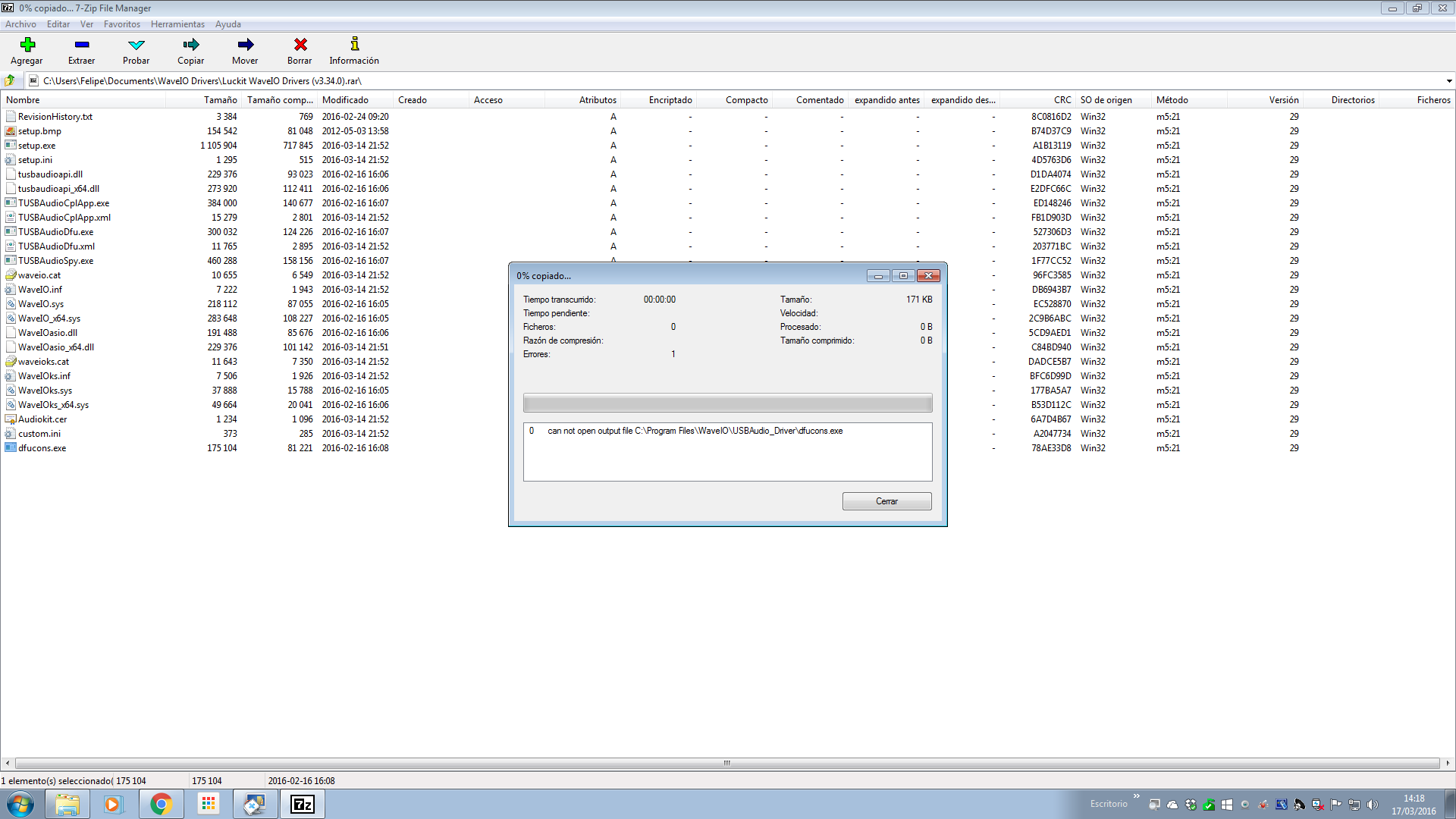
Task: Open the Editar menu
Action: click(x=58, y=24)
